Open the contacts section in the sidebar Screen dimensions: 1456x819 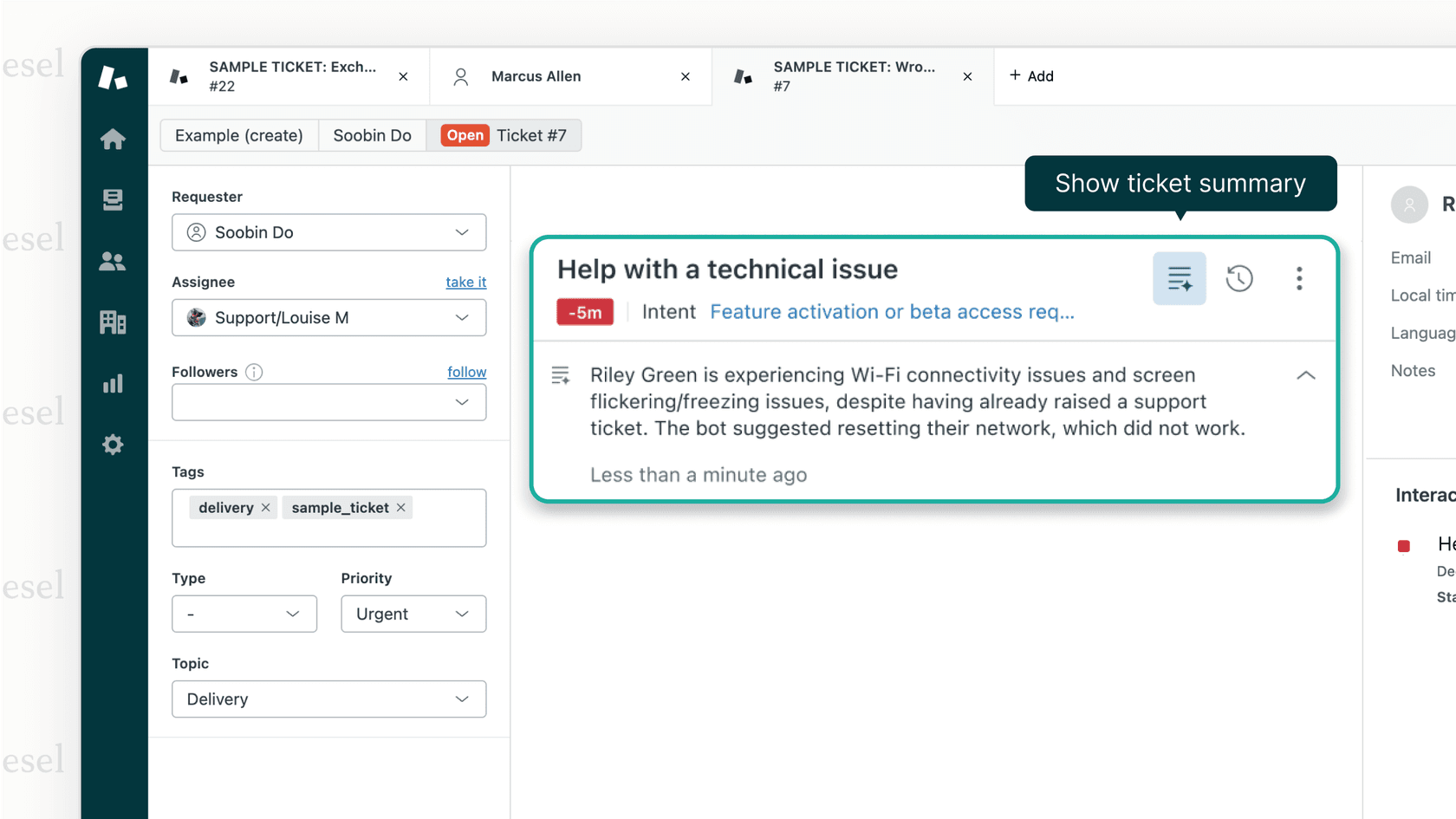tap(113, 261)
